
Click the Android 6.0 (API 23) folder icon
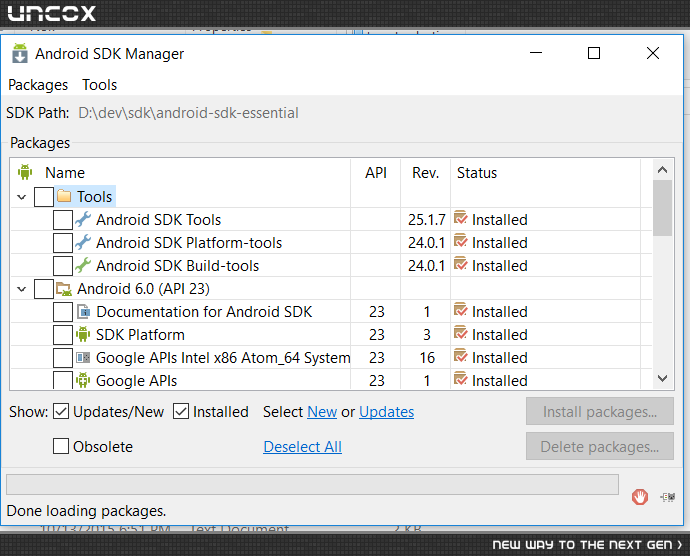point(64,289)
